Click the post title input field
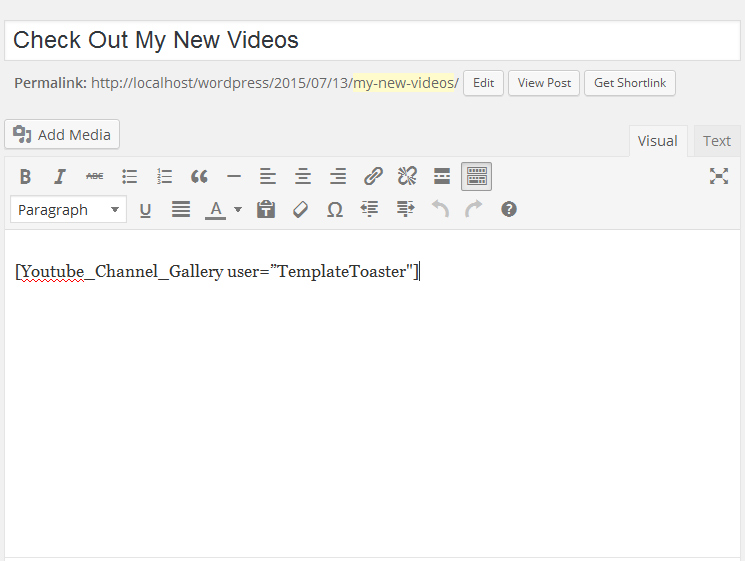The height and width of the screenshot is (561, 745). point(372,41)
